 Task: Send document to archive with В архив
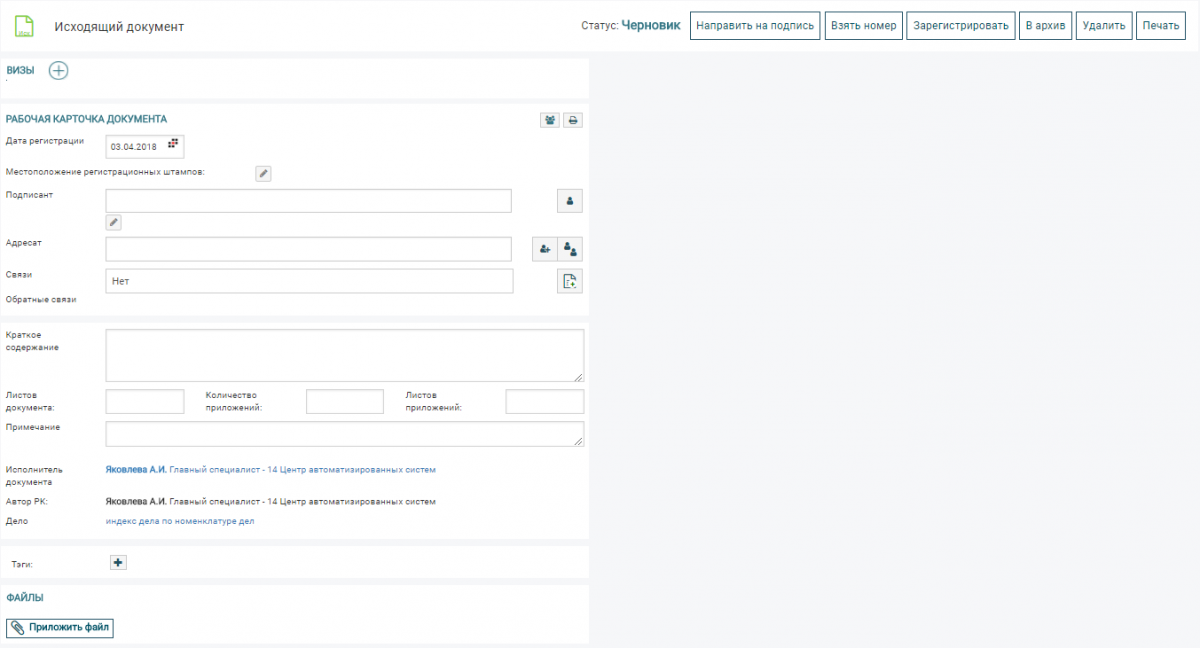pos(1046,26)
